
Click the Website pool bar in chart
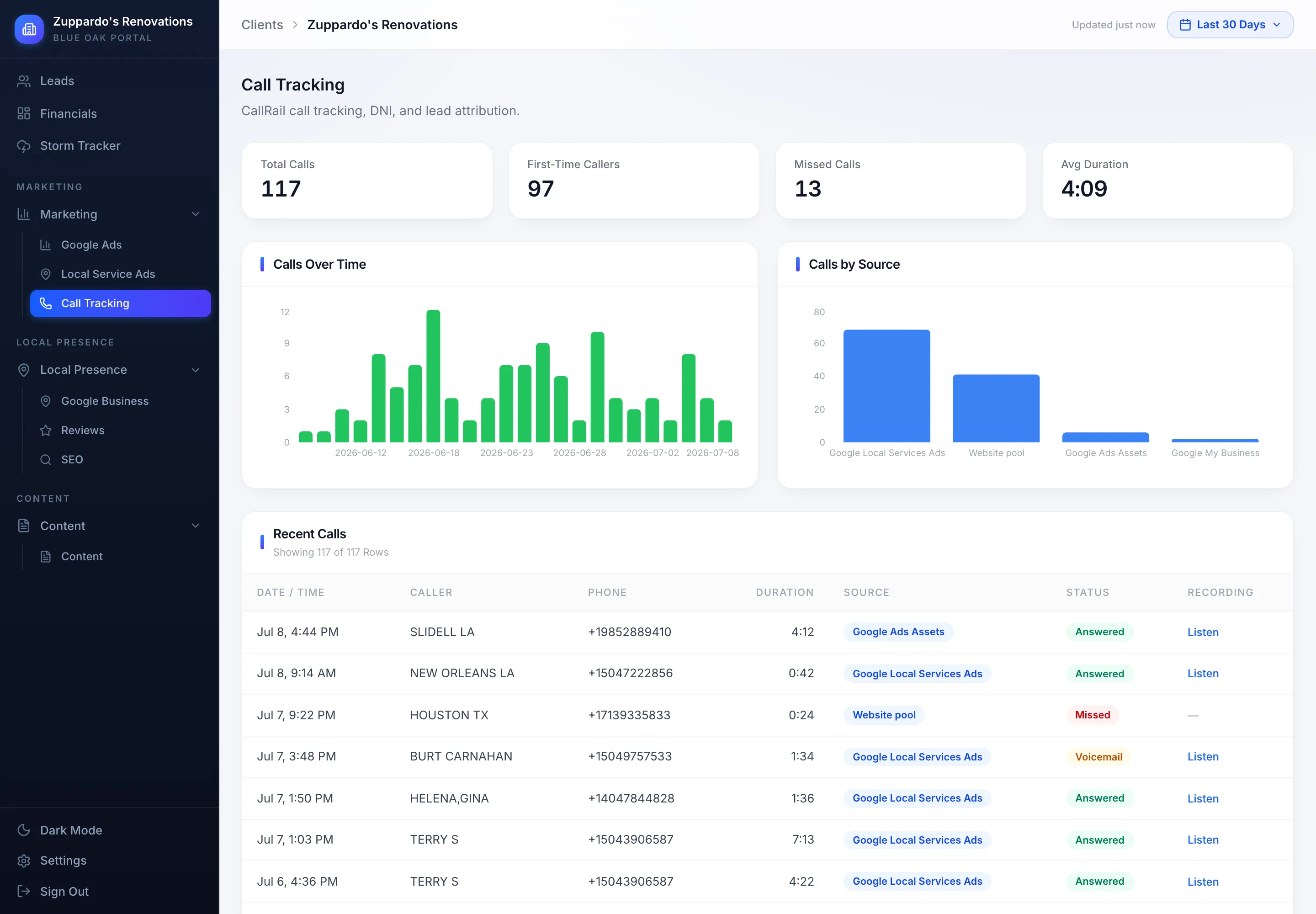point(996,408)
